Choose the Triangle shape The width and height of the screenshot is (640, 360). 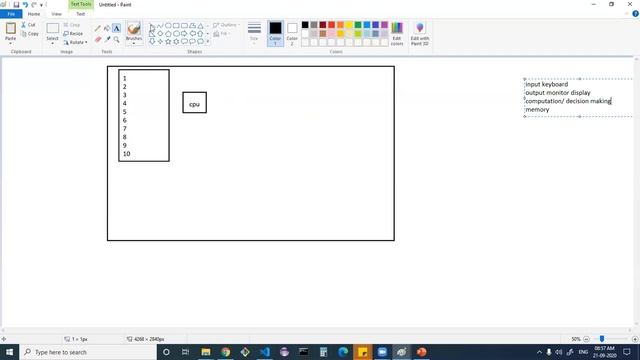tap(200, 25)
